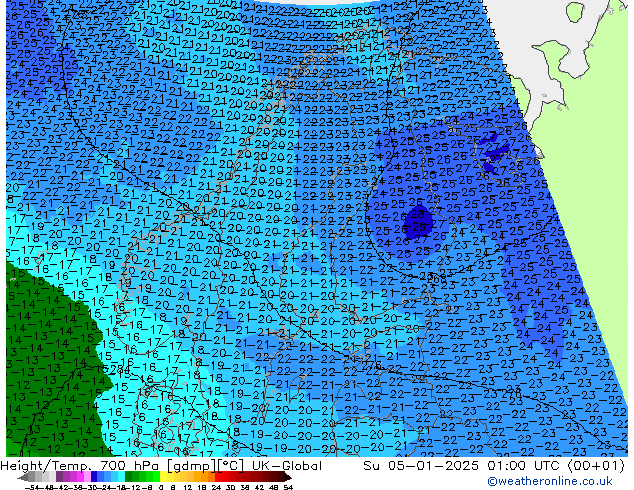Click the weatheronline.co.uk copyright link
The height and width of the screenshot is (490, 634).
click(x=550, y=481)
